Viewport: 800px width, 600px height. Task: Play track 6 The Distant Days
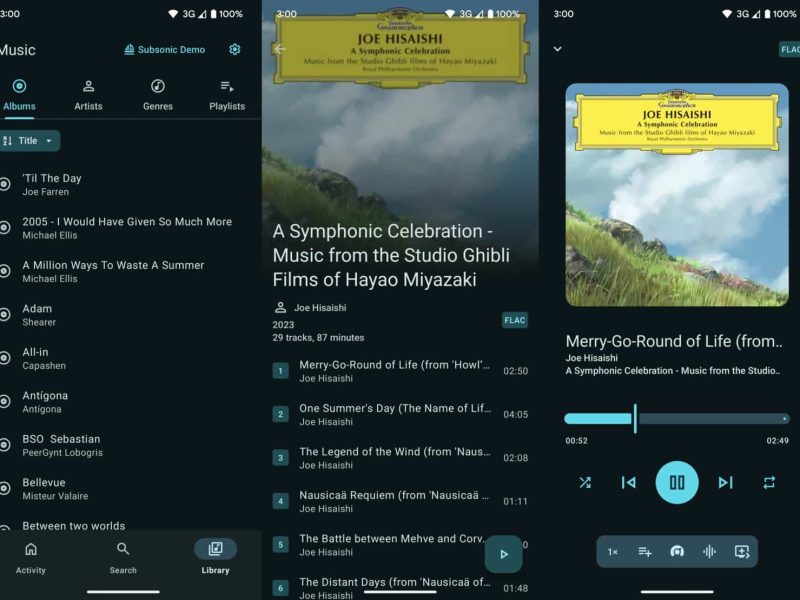point(401,588)
